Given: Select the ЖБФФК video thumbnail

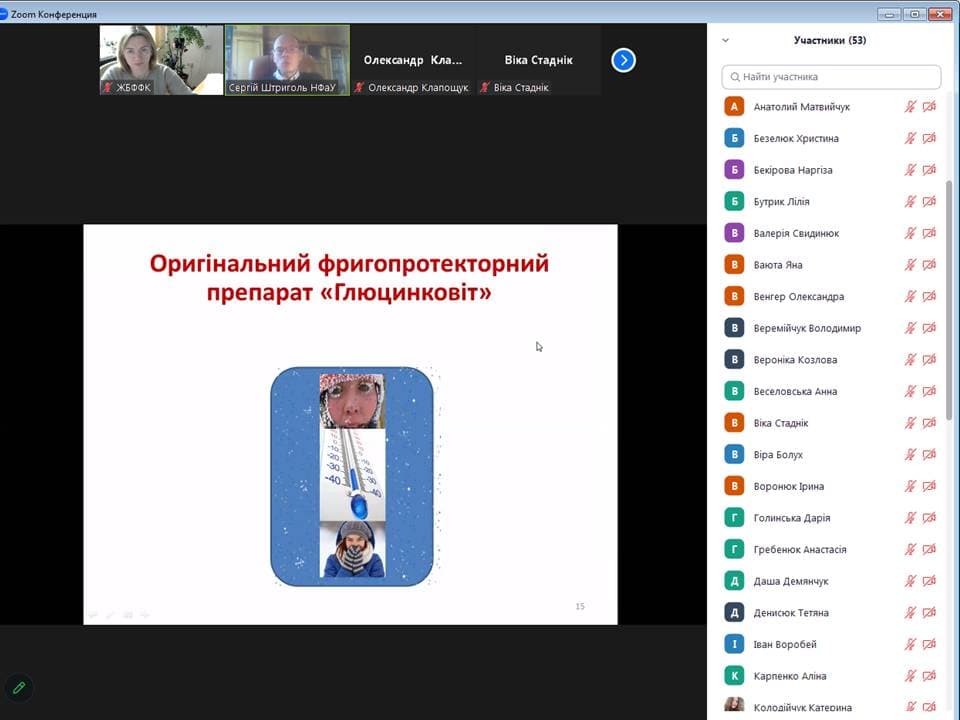Looking at the screenshot, I should click(x=162, y=60).
